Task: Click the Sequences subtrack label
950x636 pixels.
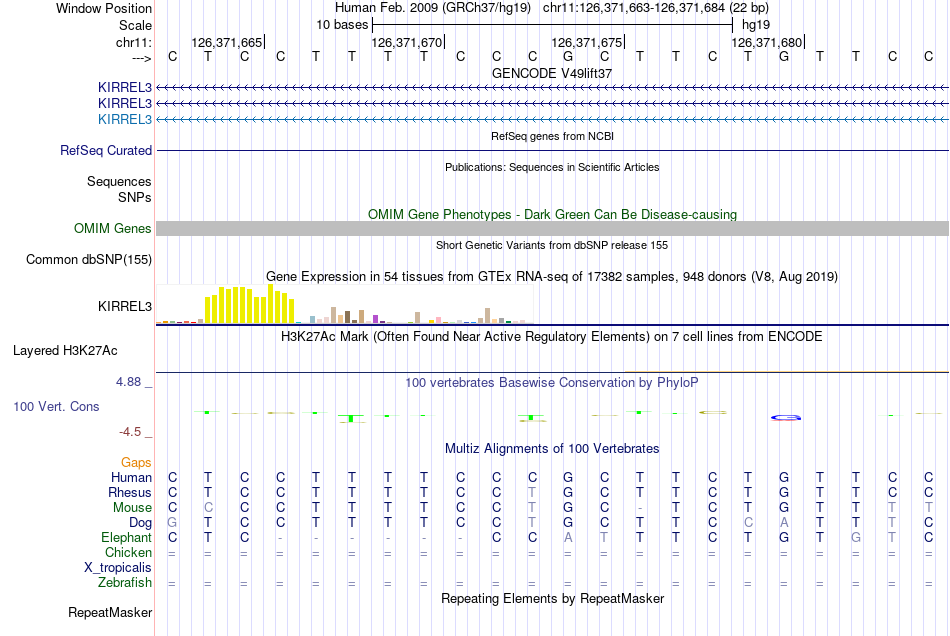Action: (119, 182)
